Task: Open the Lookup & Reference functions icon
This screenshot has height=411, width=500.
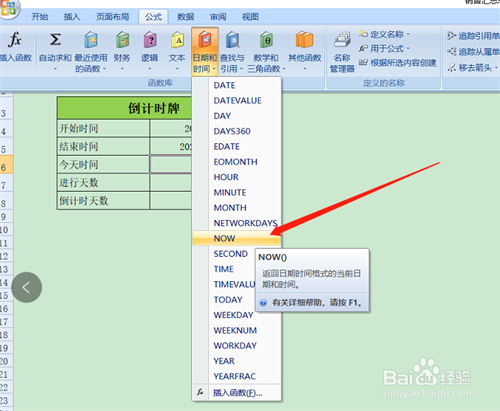Action: (232, 40)
